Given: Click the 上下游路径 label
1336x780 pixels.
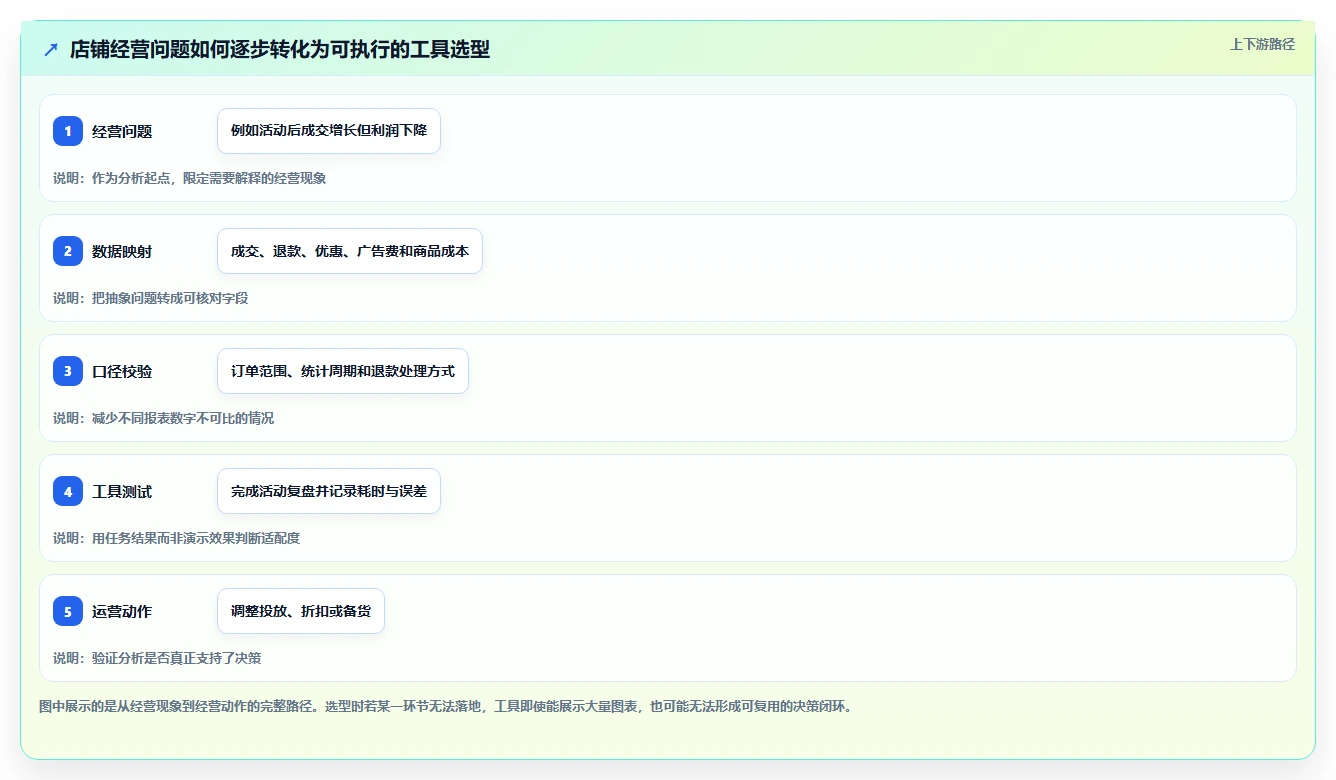Looking at the screenshot, I should click(x=1262, y=44).
